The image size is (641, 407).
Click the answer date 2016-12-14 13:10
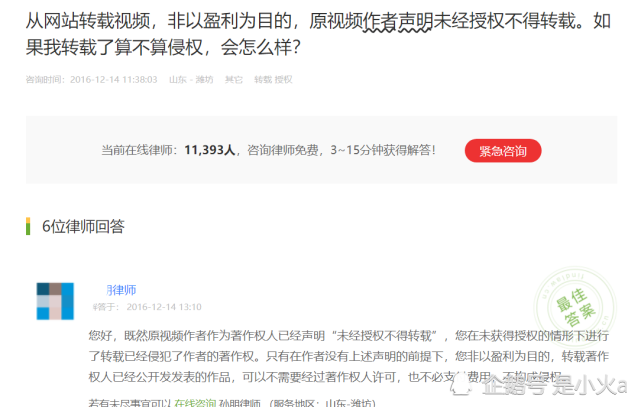(164, 307)
